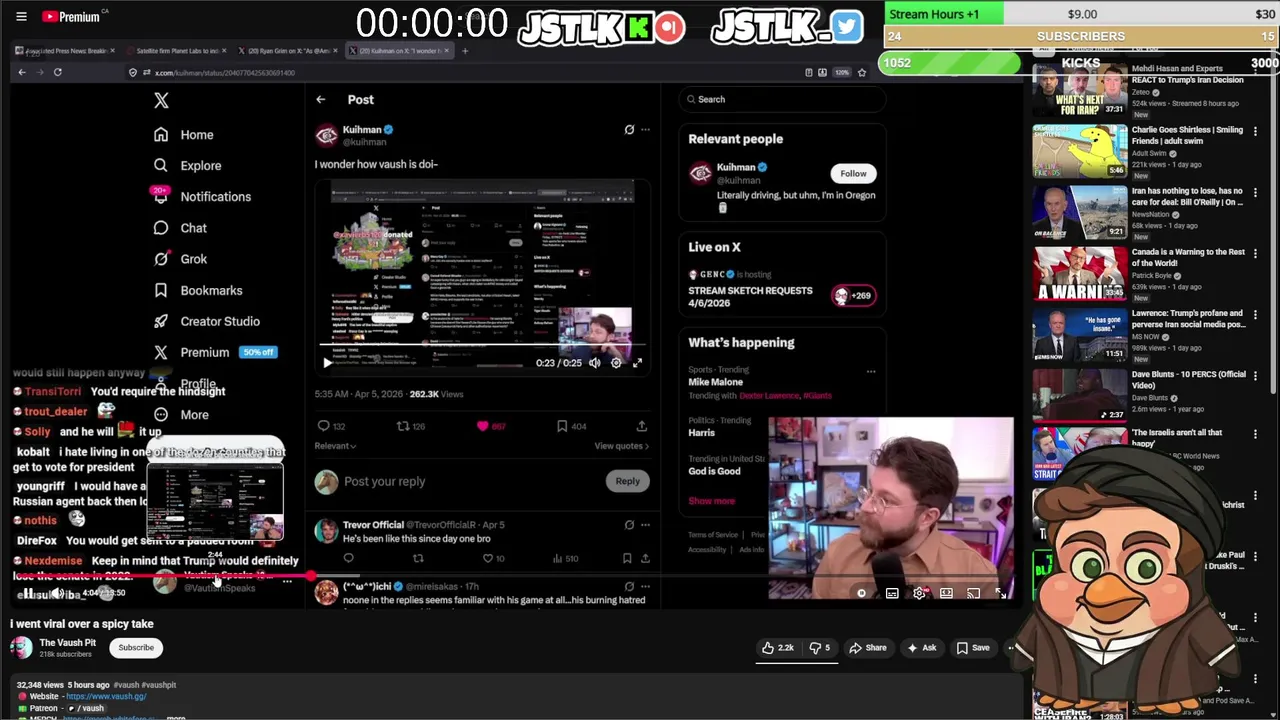Screen dimensions: 1280x720
Task: Open options menu for 'The Israelis aren't all that happy'
Action: tap(1255, 434)
